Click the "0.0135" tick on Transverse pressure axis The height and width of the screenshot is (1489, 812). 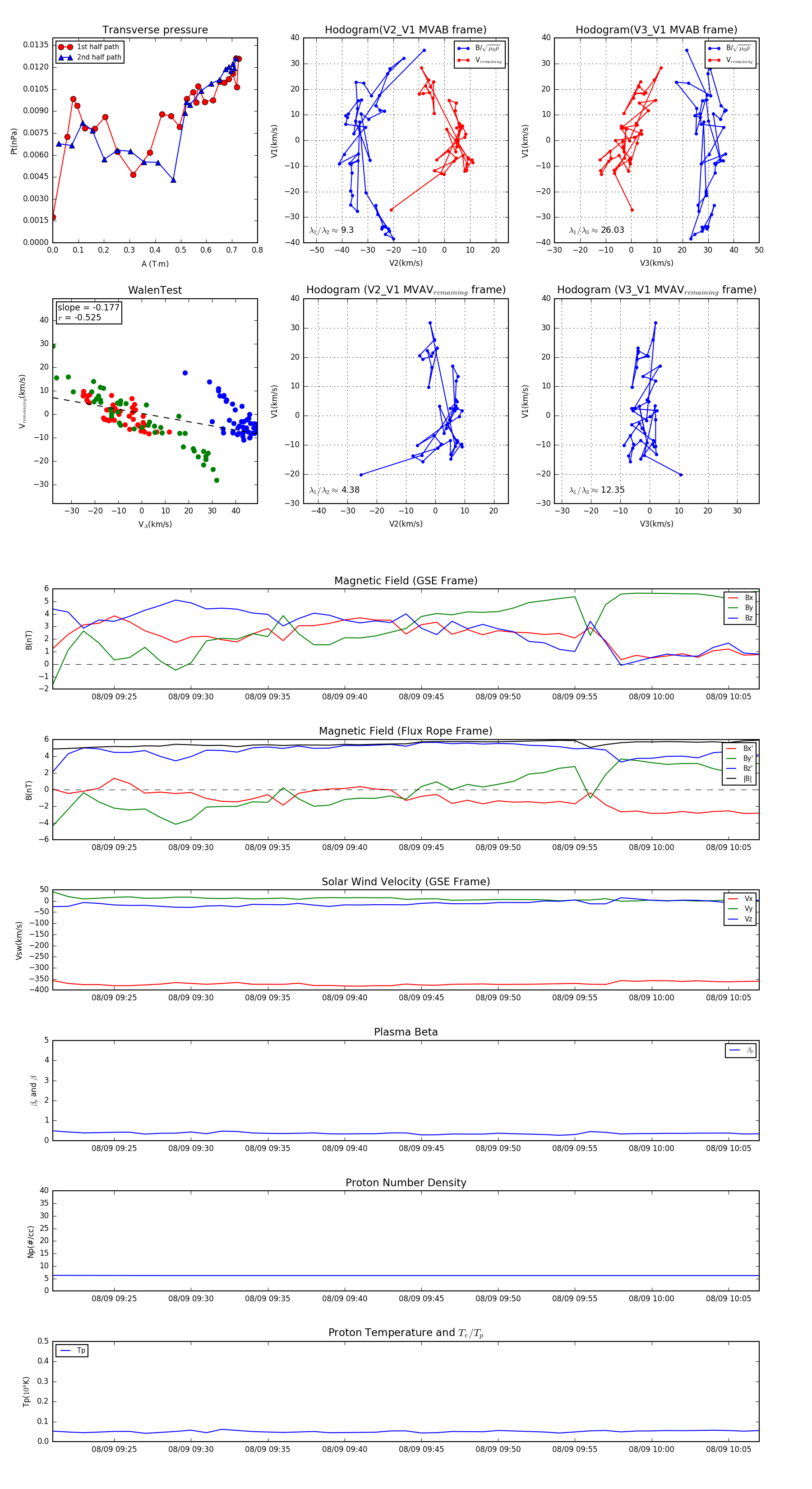tap(36, 45)
